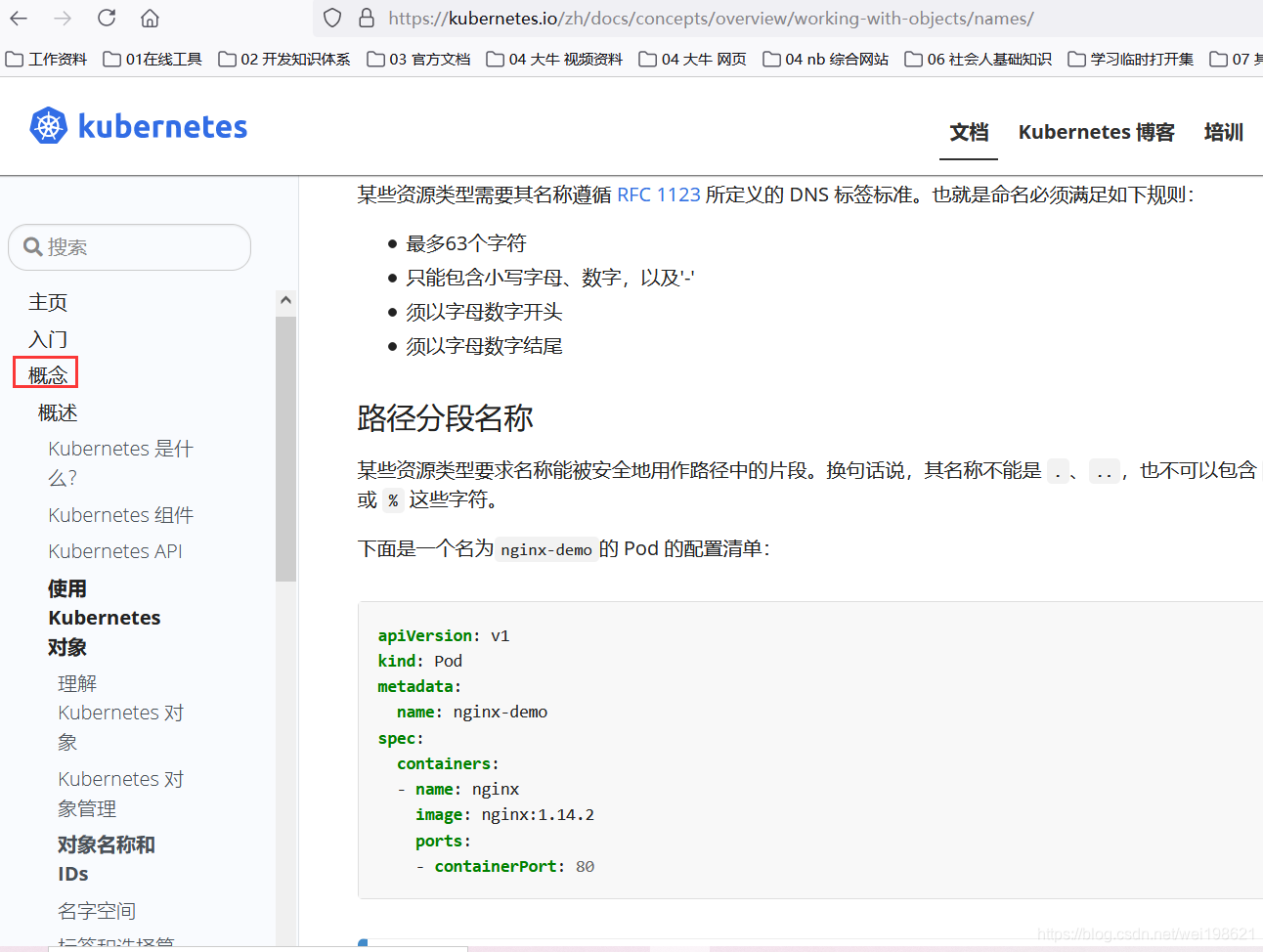Image resolution: width=1263 pixels, height=952 pixels.
Task: Click the sidebar scrollbar thumb
Action: coord(285,449)
